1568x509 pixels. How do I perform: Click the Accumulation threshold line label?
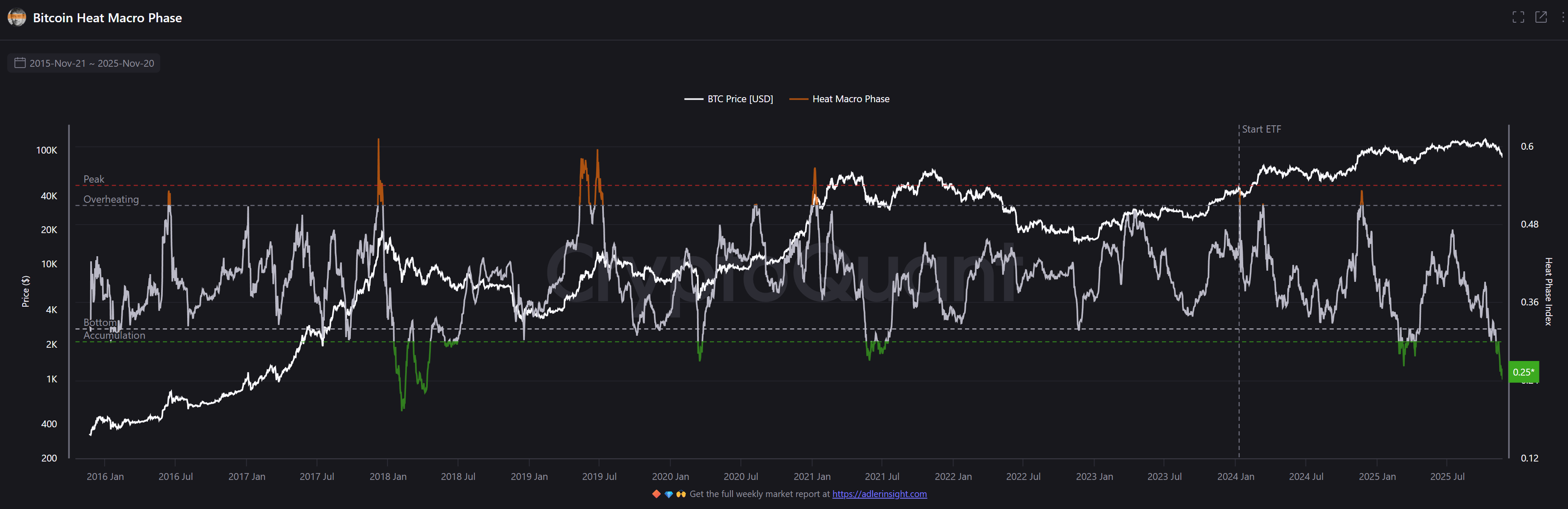click(x=114, y=335)
